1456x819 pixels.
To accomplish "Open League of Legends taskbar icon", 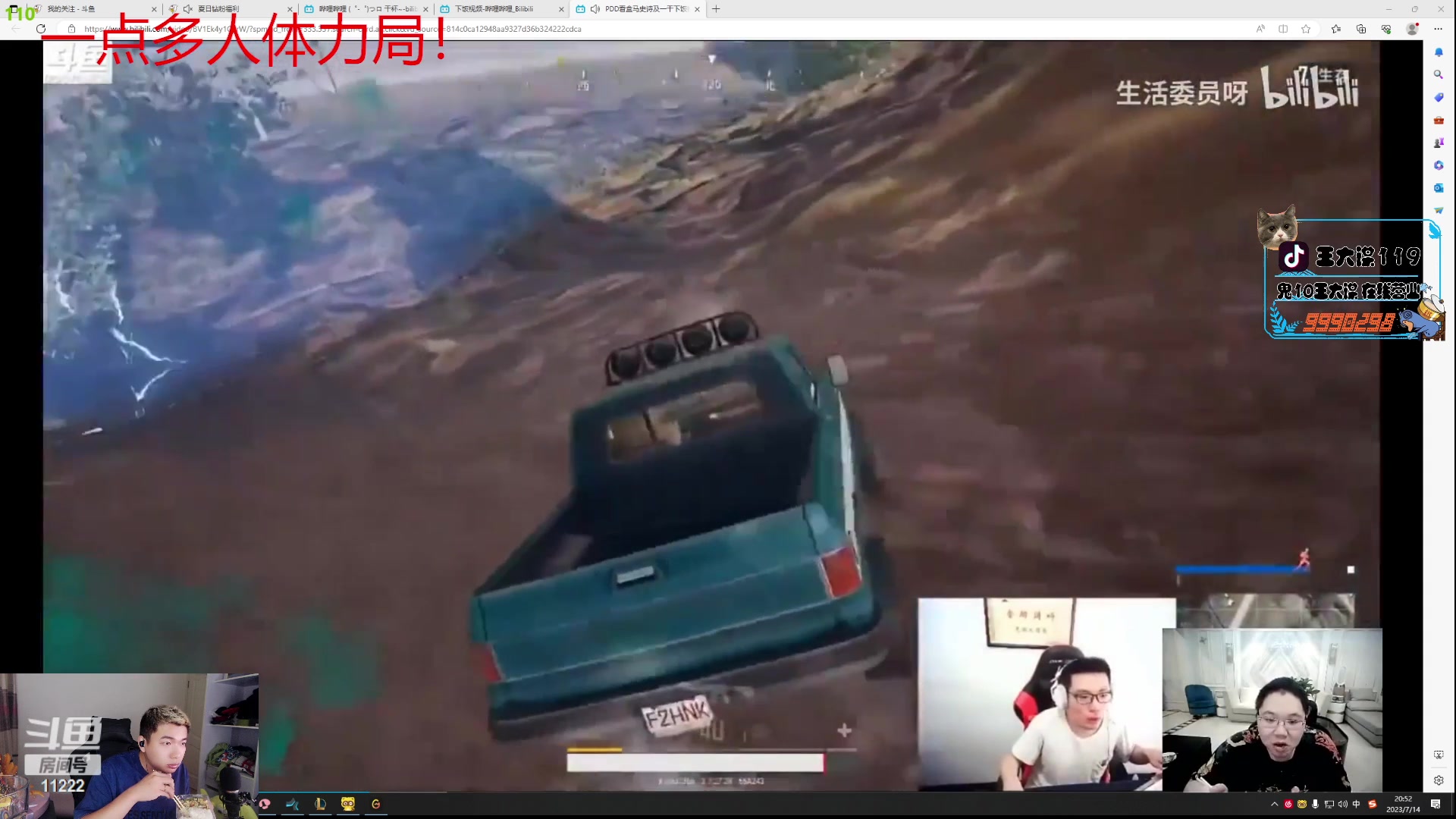I will pyautogui.click(x=320, y=804).
